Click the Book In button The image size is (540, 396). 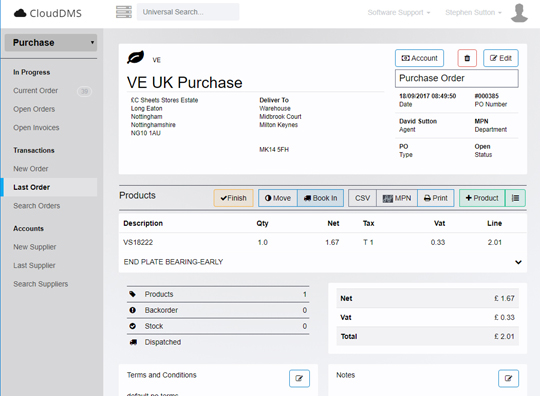click(x=320, y=198)
